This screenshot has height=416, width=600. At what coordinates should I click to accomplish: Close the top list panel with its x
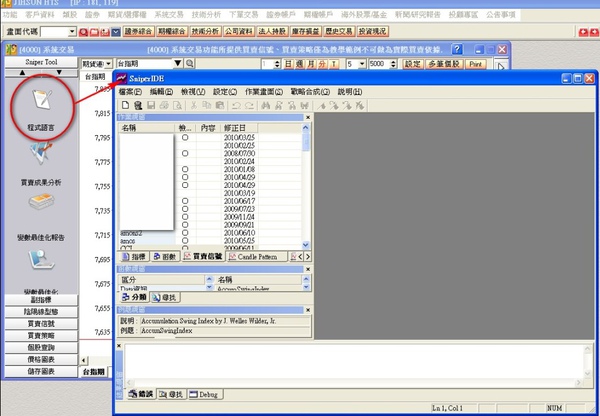[x=308, y=117]
